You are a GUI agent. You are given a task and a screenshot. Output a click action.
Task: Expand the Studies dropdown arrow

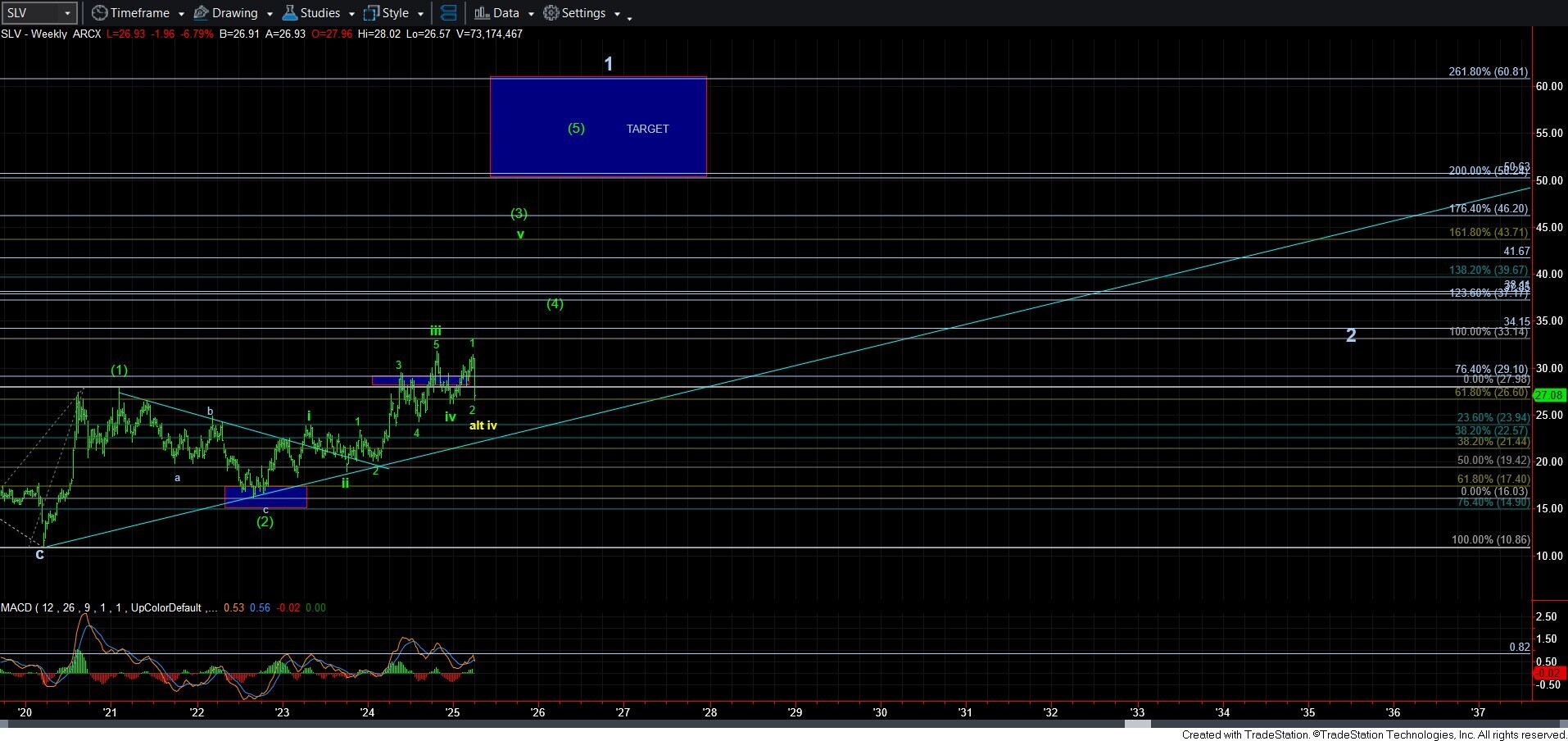click(x=351, y=14)
